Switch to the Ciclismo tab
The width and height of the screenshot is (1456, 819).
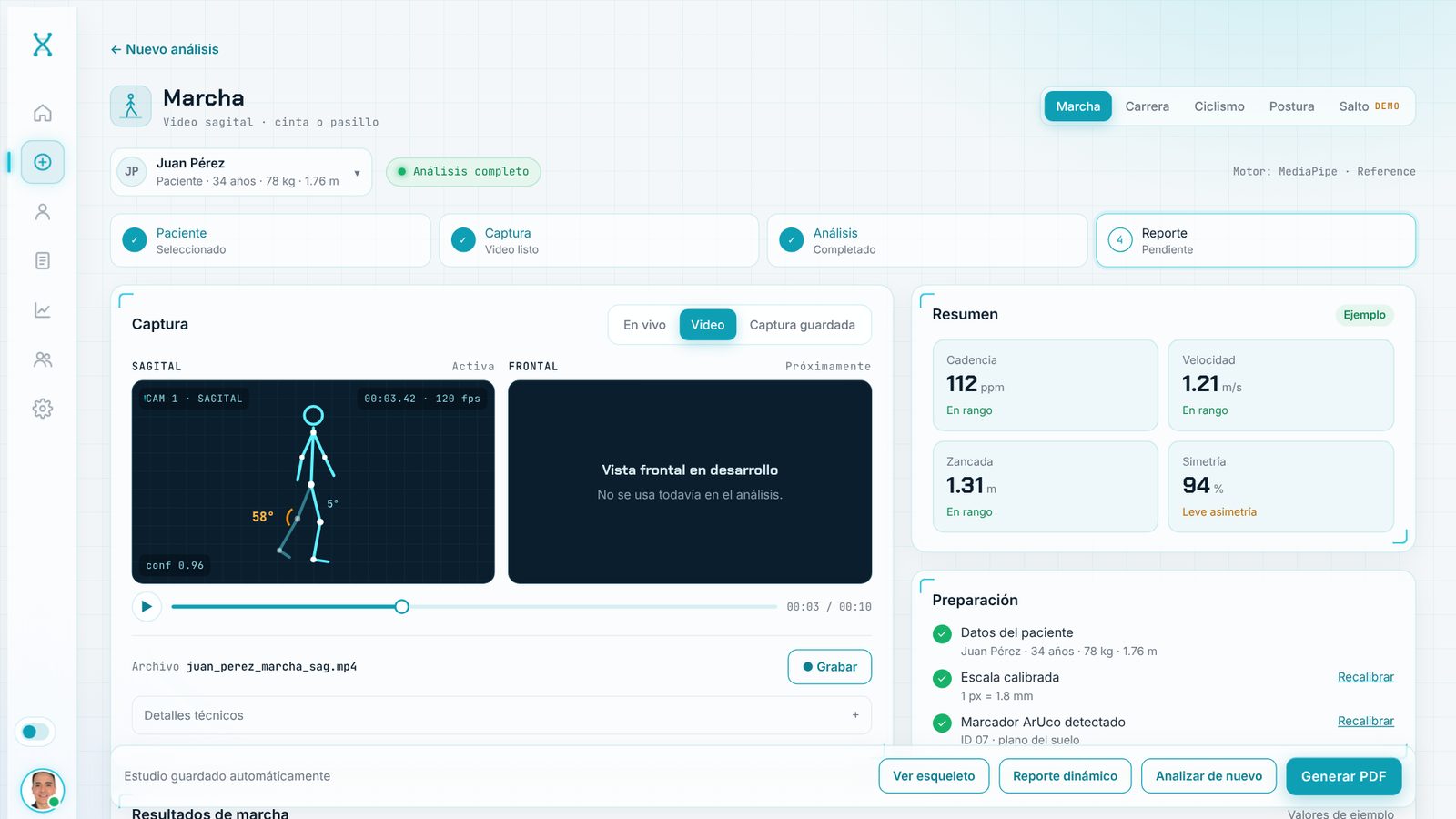(1218, 106)
